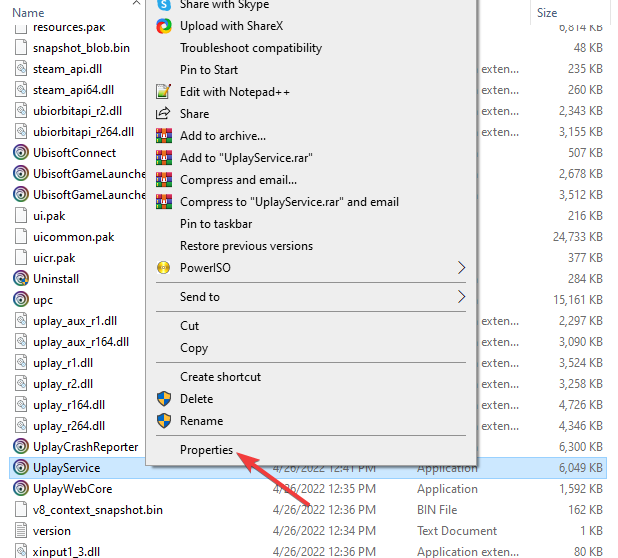Viewport: 618px width, 558px height.
Task: Click the xinput1_3.dll file icon
Action: pos(21,551)
